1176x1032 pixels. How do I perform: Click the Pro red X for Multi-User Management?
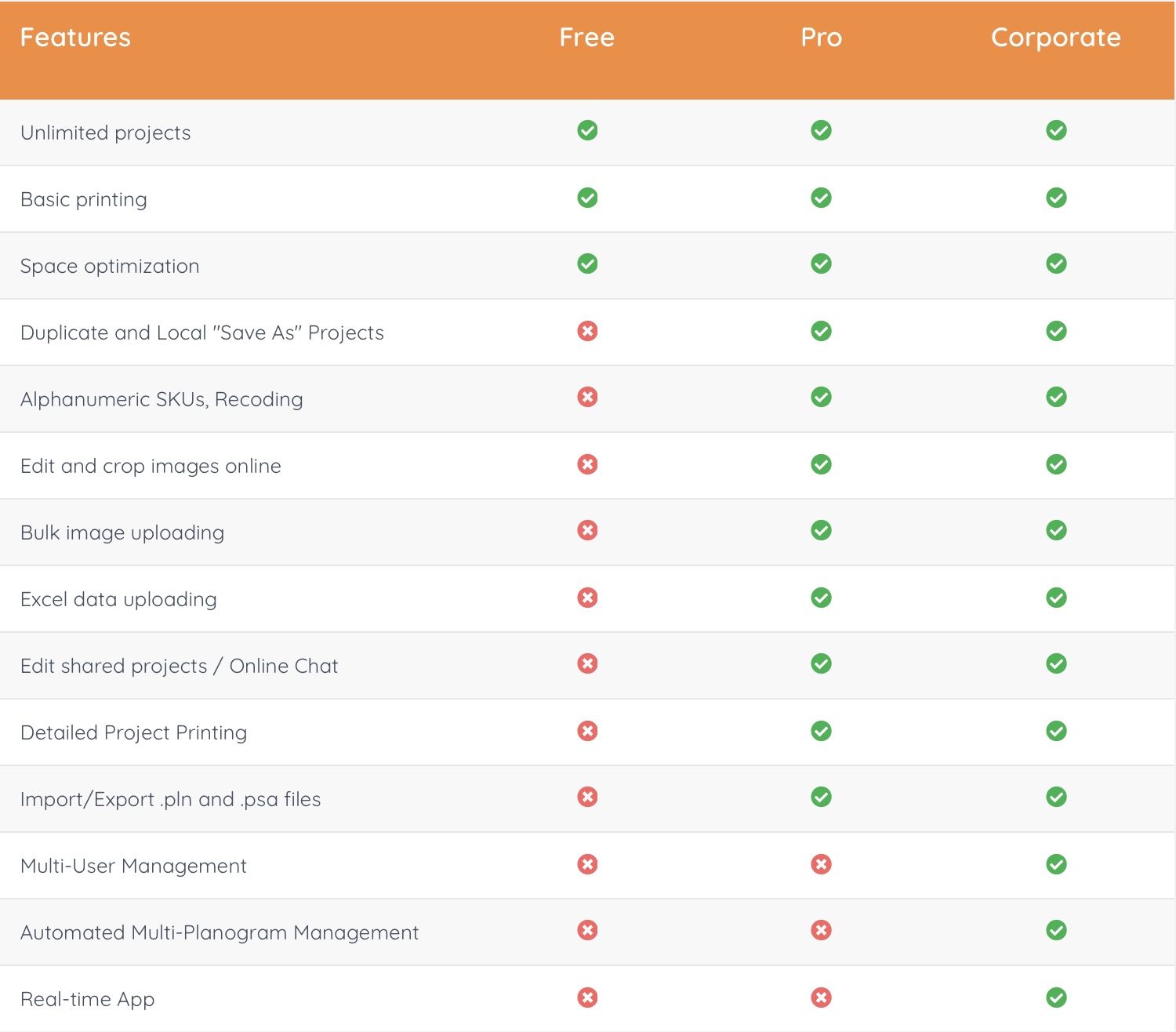click(x=821, y=864)
